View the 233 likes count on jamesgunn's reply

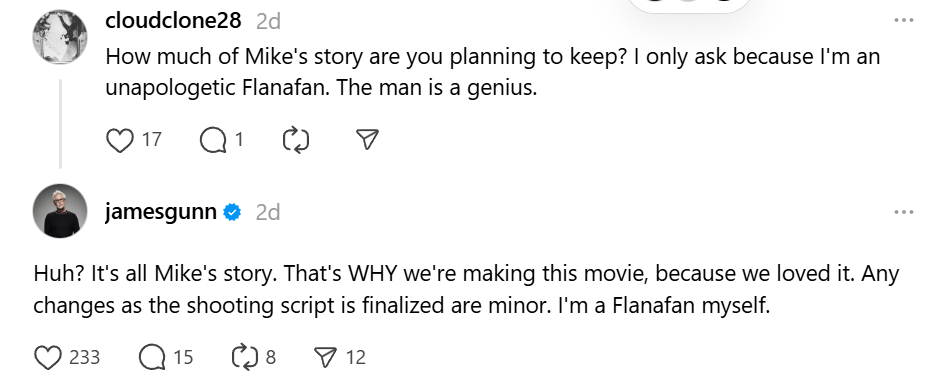tap(84, 357)
